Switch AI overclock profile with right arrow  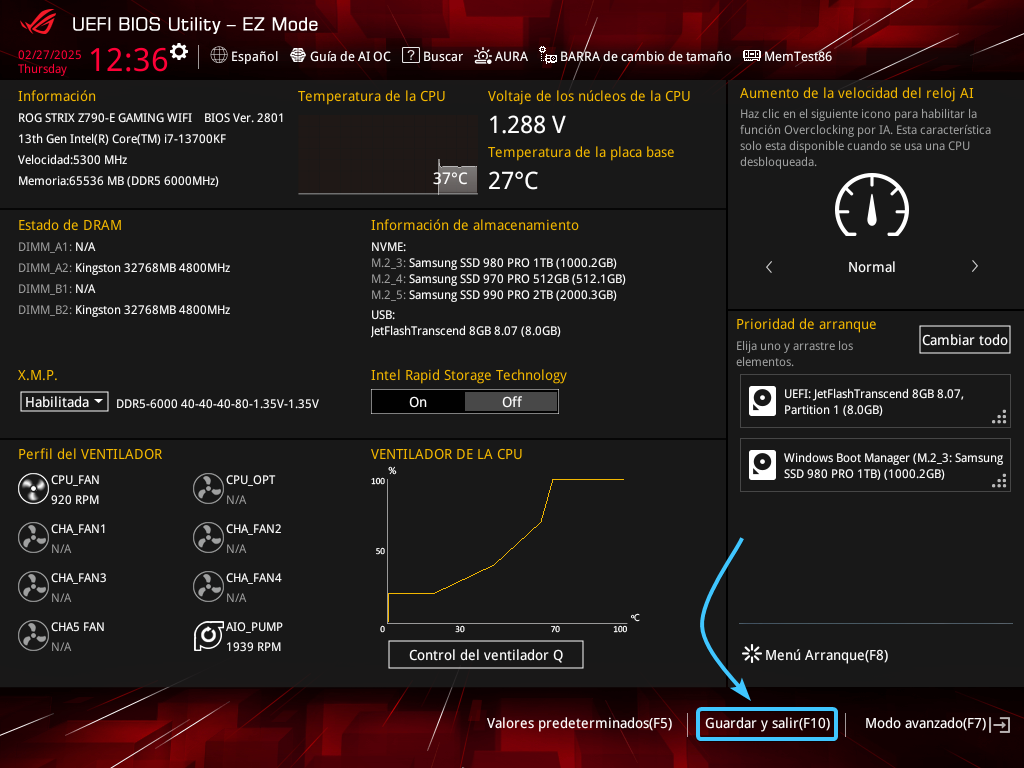[x=974, y=266]
